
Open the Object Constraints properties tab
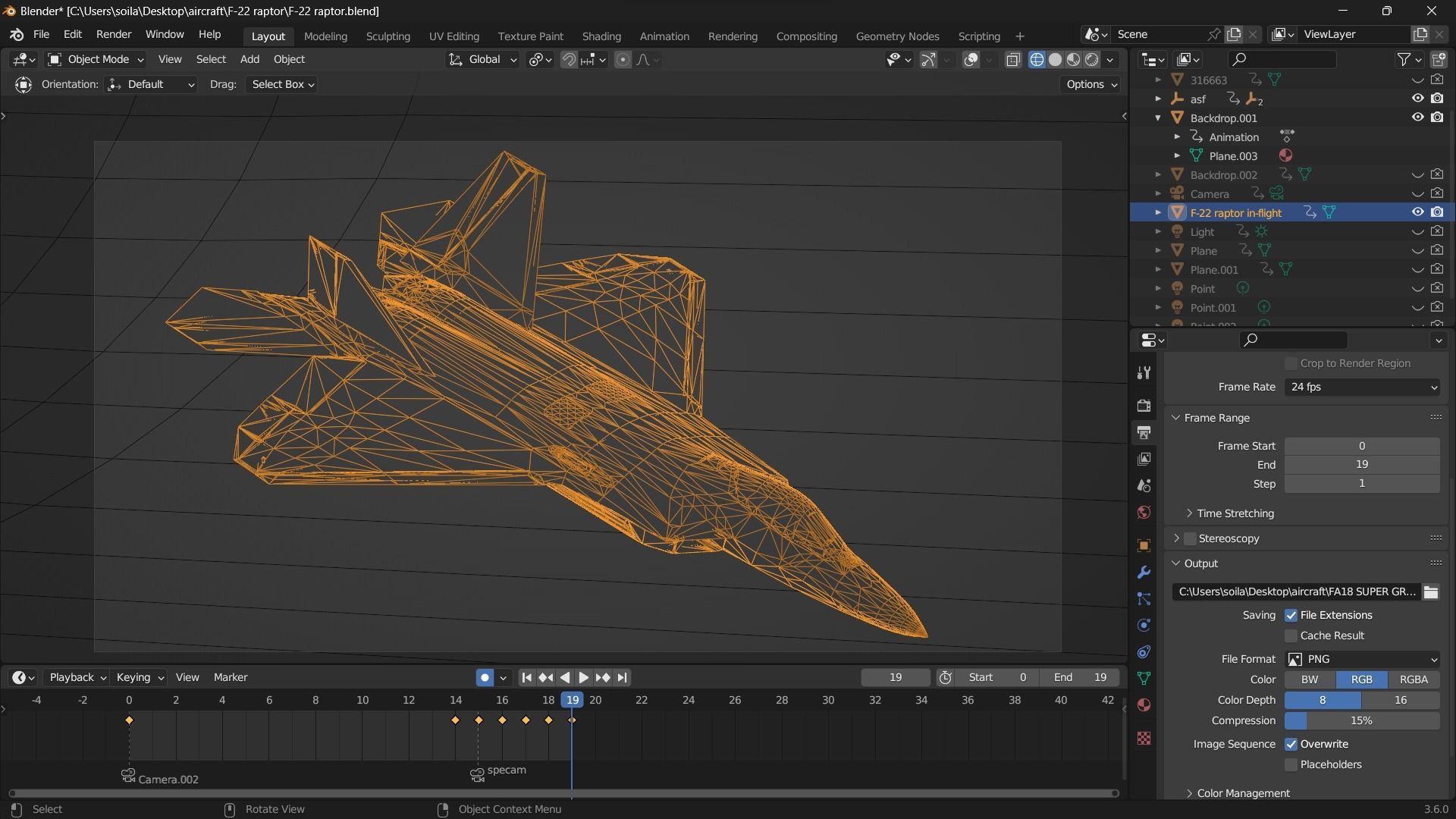[1144, 652]
